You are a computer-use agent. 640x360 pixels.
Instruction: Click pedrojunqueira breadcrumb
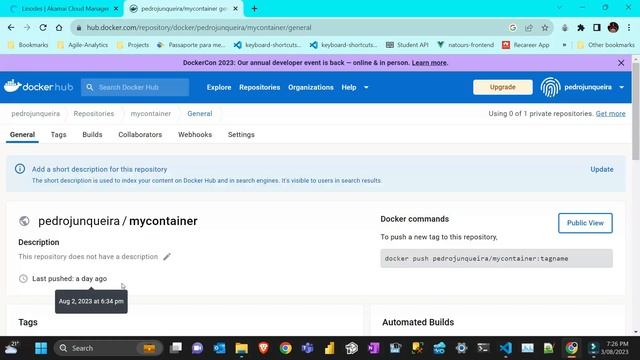36,113
